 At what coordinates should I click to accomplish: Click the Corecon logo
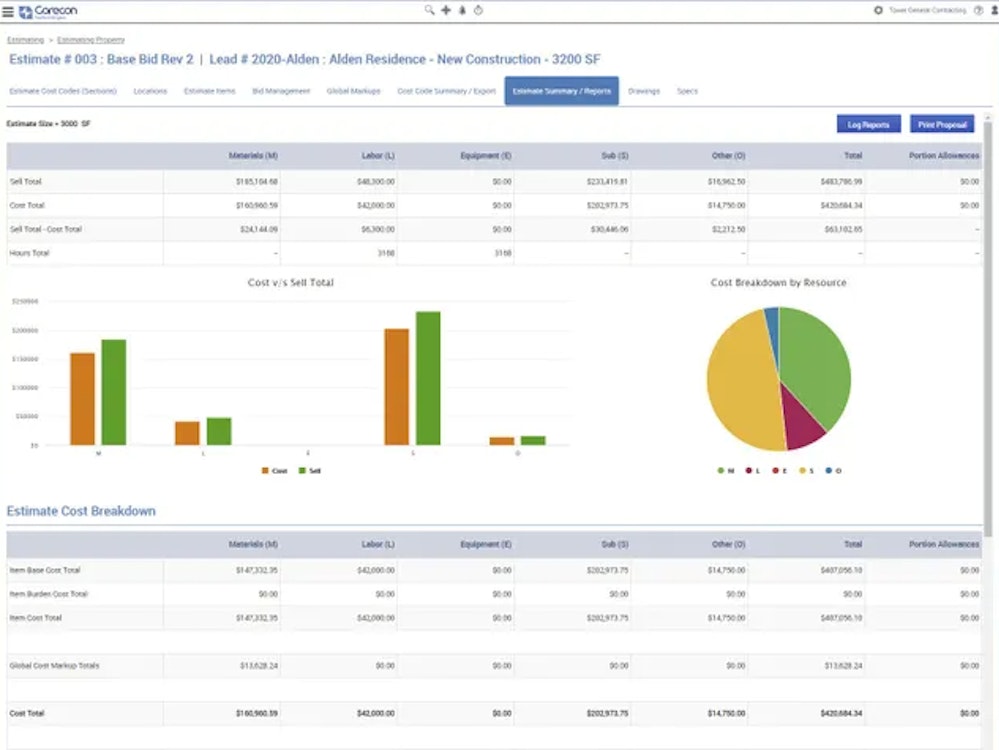pos(47,11)
